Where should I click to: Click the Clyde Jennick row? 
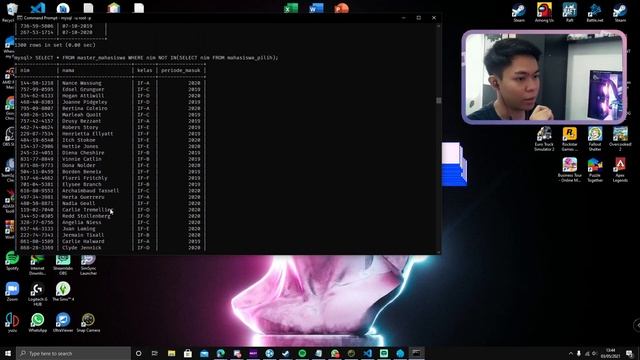pyautogui.click(x=110, y=248)
